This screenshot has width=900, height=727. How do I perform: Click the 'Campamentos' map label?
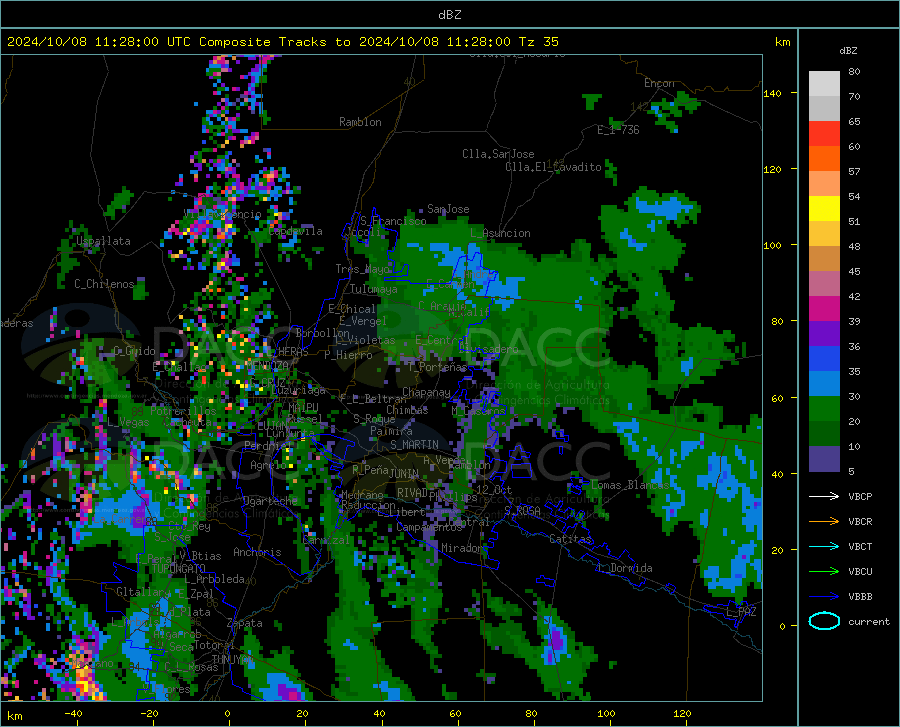[x=429, y=527]
